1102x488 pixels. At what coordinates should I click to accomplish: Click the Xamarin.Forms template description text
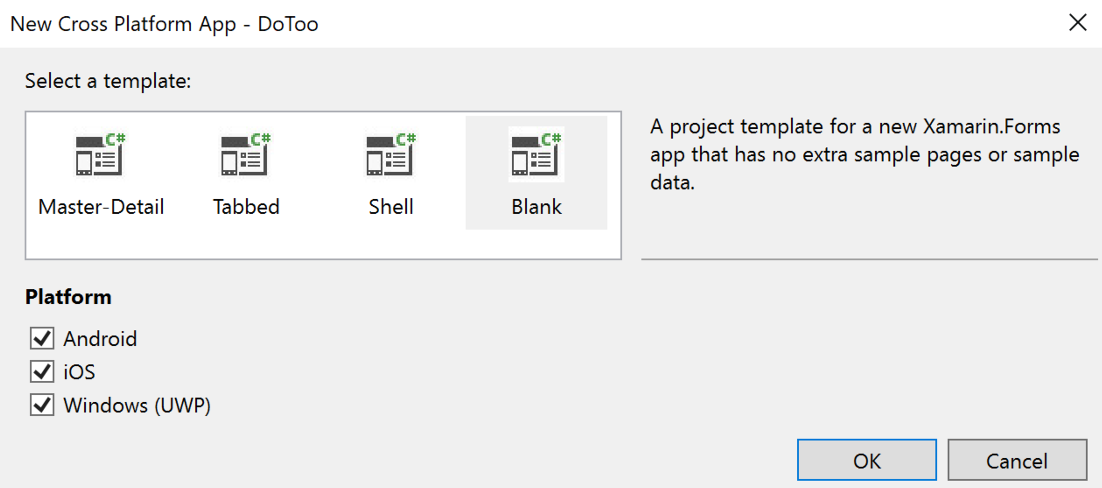pyautogui.click(x=864, y=155)
